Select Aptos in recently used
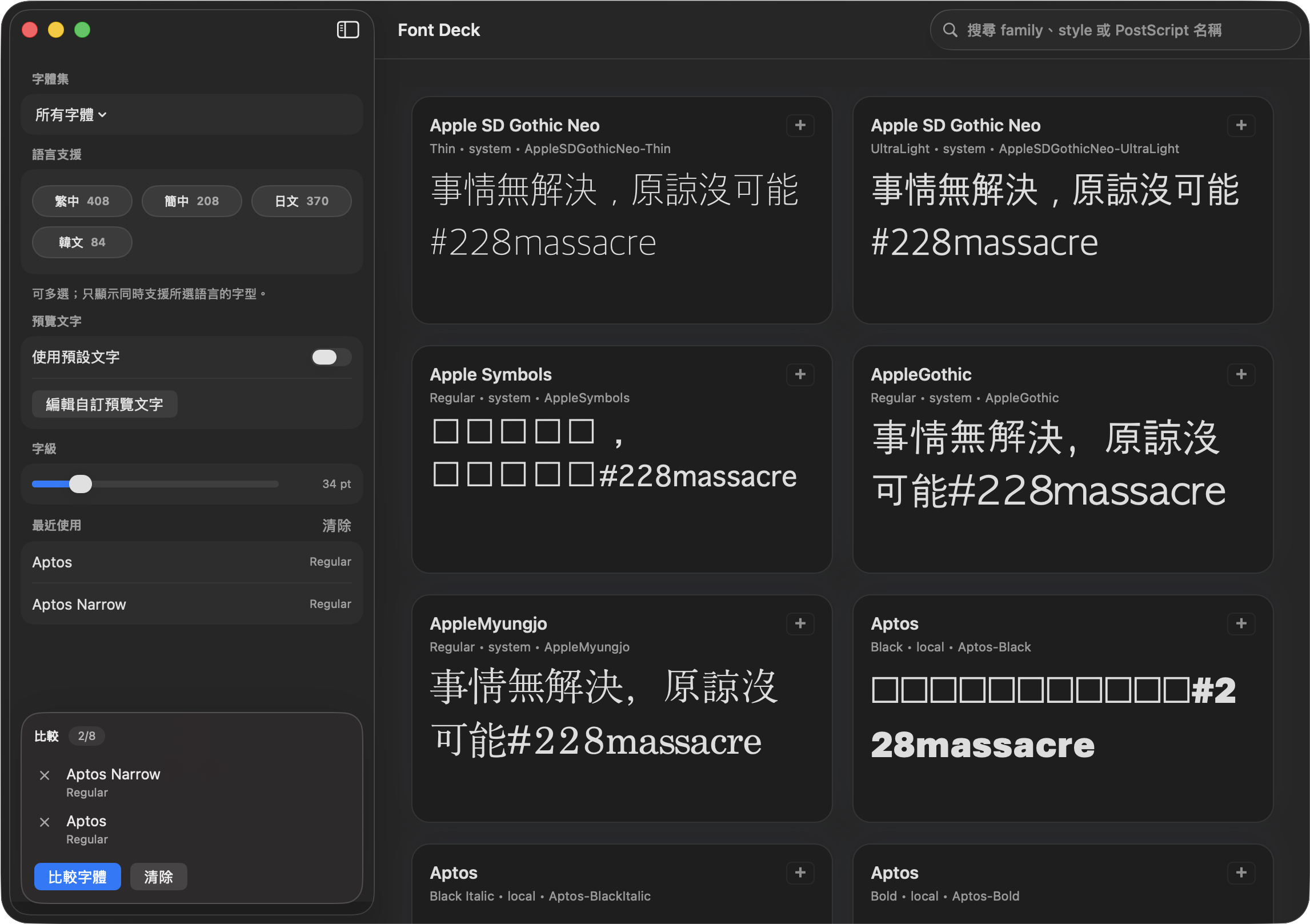This screenshot has width=1310, height=924. [x=192, y=562]
